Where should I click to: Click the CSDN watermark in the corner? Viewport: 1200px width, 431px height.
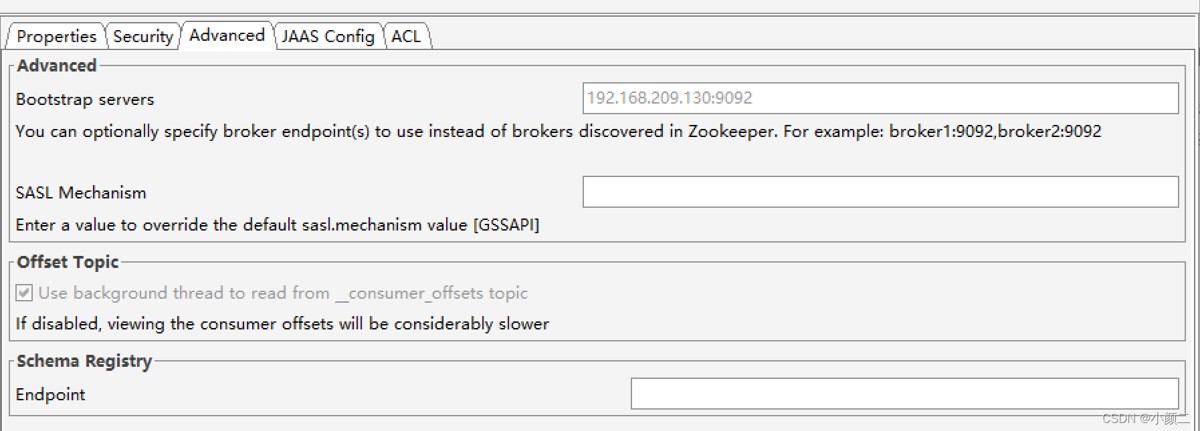point(1143,418)
